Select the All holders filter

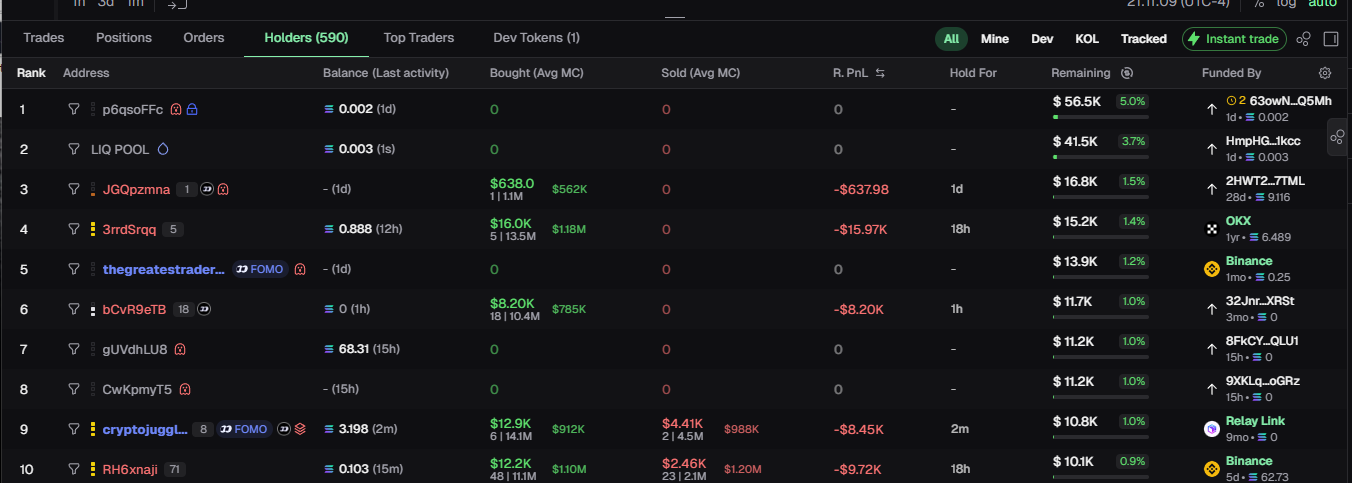(951, 39)
